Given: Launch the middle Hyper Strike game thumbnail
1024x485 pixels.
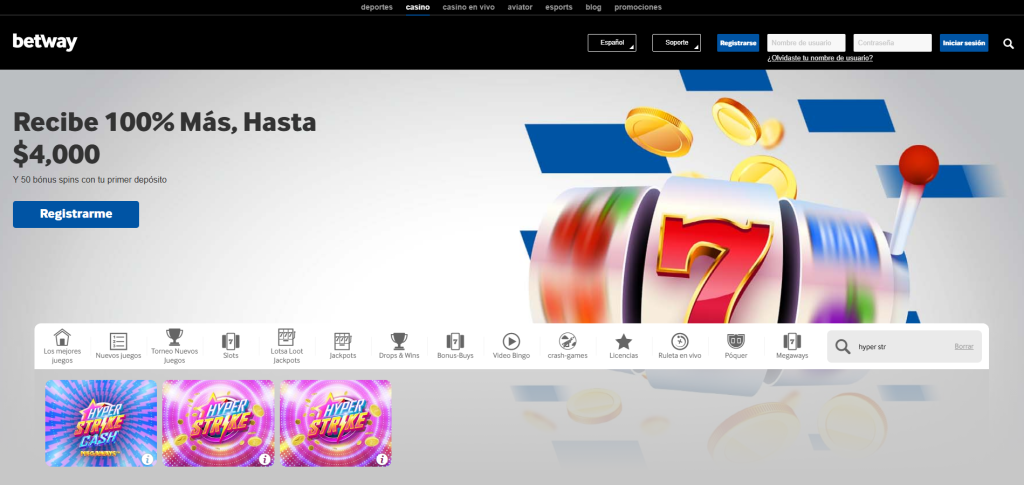Looking at the screenshot, I should (218, 423).
